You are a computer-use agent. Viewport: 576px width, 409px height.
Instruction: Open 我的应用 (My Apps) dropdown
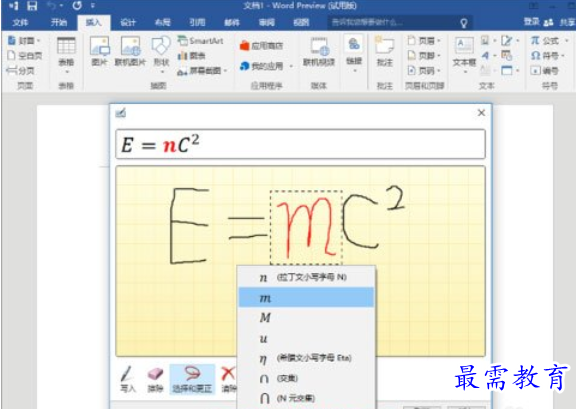coord(266,66)
